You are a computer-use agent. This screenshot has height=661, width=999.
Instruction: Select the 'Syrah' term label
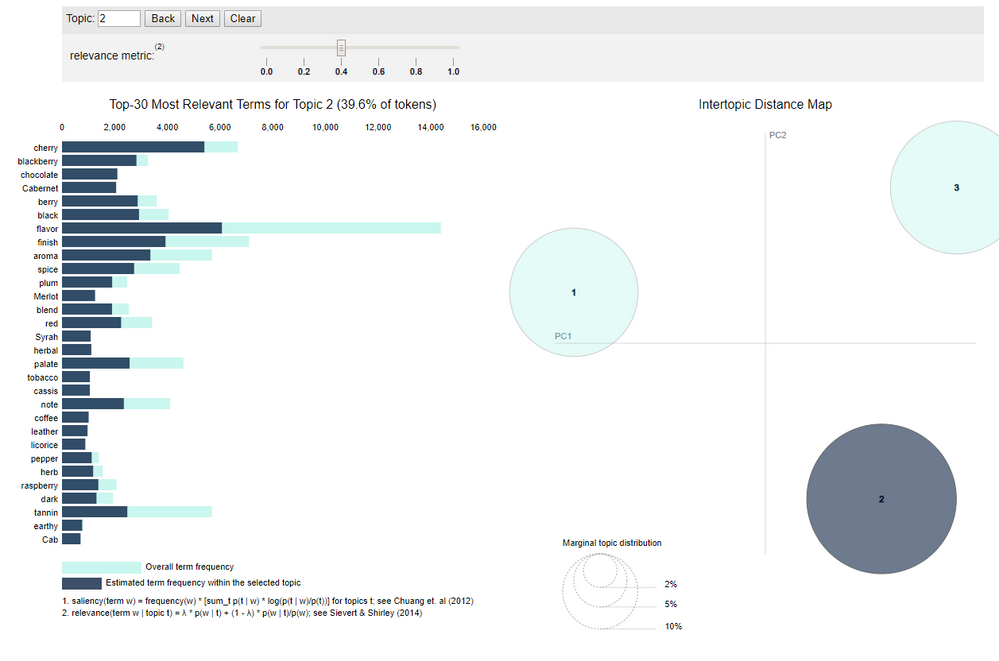(x=47, y=337)
